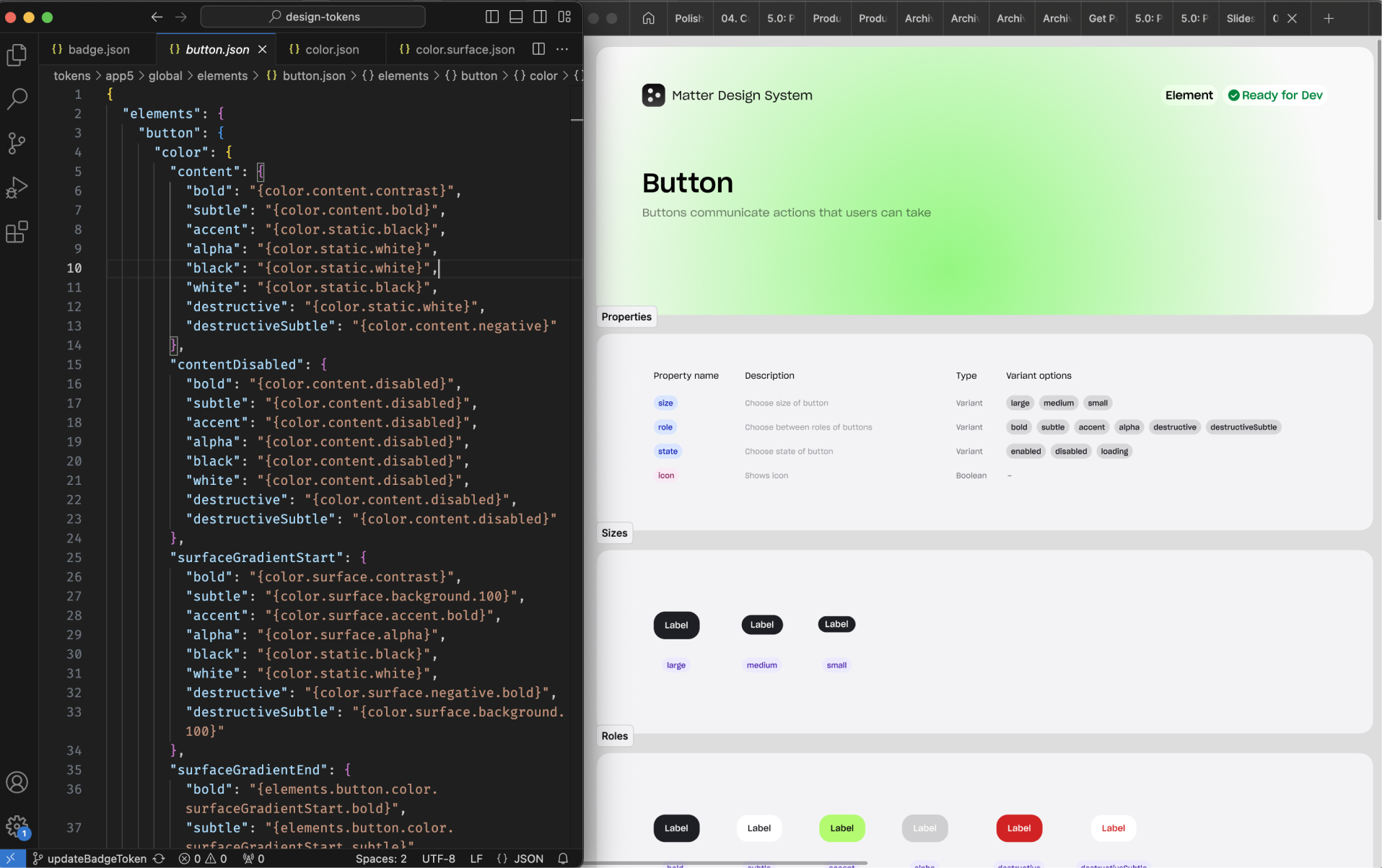Open More Actions ellipsis in the editor tab bar

(x=562, y=49)
